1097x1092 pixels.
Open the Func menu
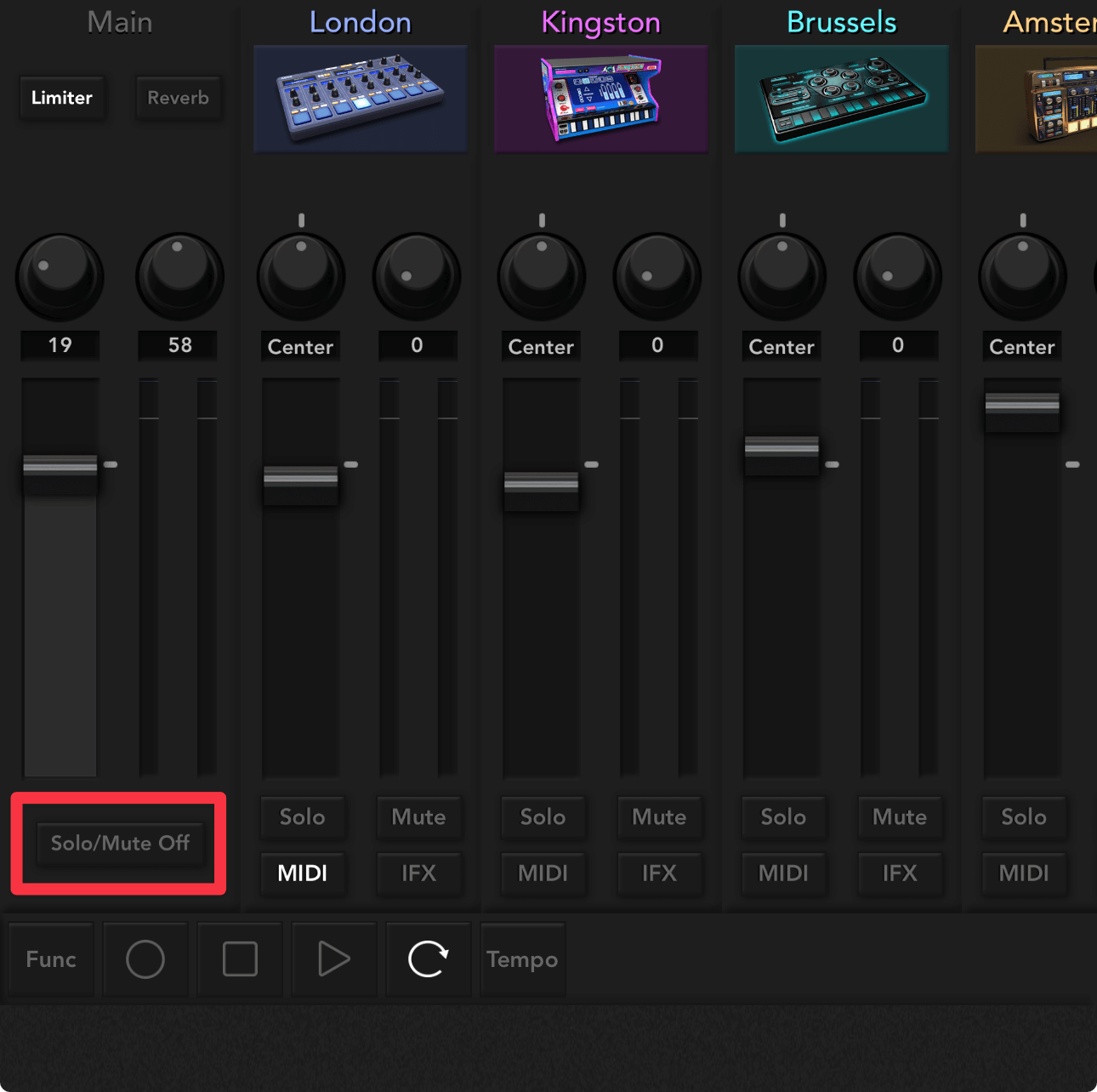(x=51, y=959)
